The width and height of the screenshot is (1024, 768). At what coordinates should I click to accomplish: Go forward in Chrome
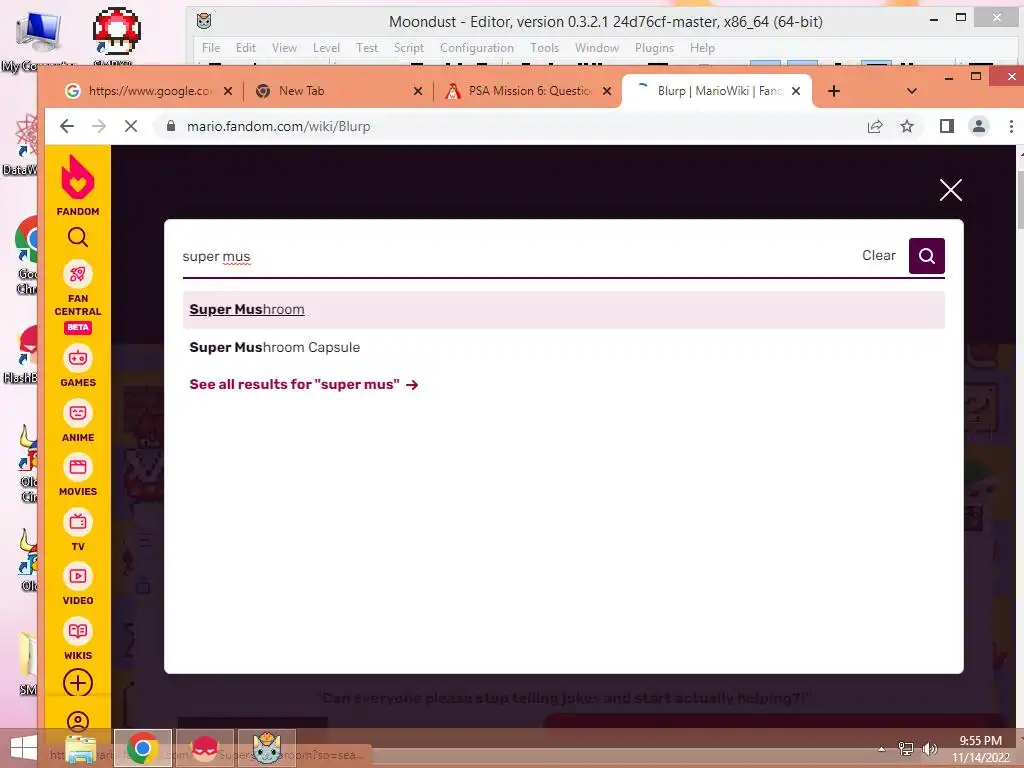pos(99,126)
